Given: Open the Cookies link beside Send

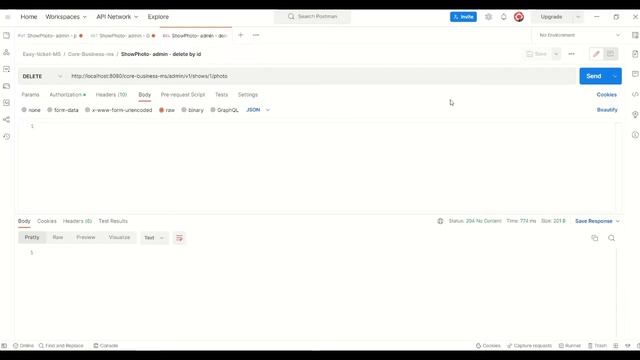Looking at the screenshot, I should point(607,95).
